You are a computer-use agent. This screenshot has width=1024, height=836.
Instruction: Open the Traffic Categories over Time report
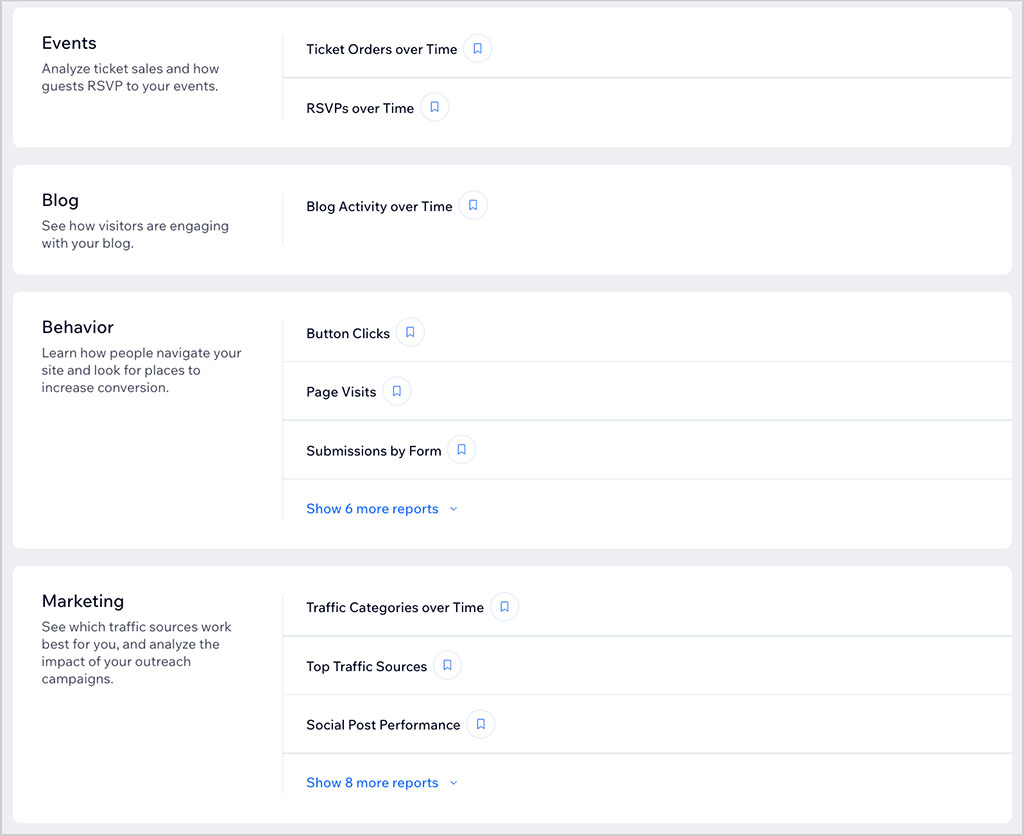395,607
